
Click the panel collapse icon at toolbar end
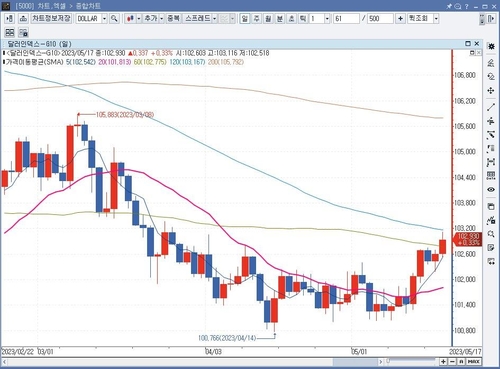pos(491,19)
